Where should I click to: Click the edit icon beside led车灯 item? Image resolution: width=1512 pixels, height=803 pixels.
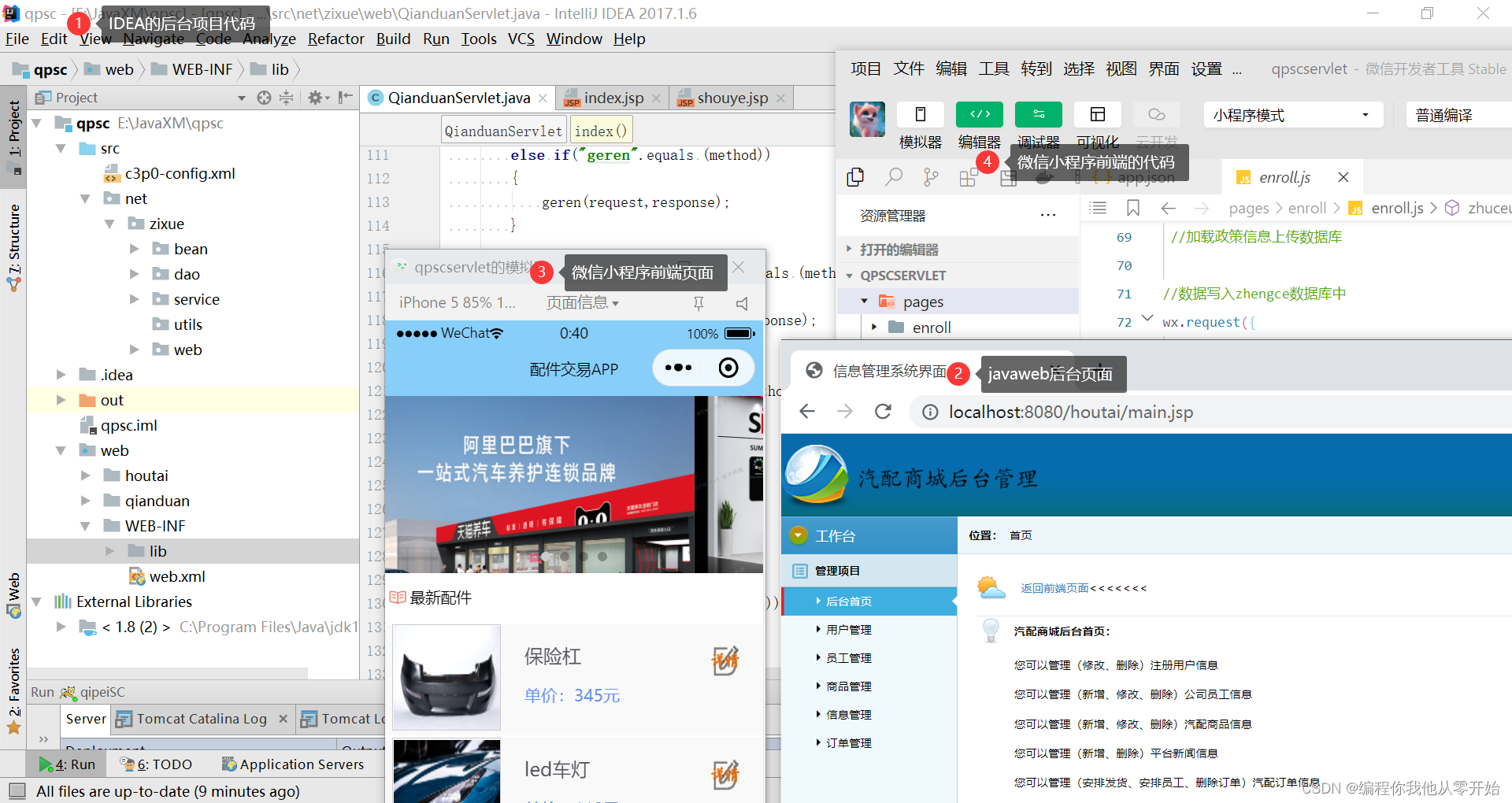[724, 775]
